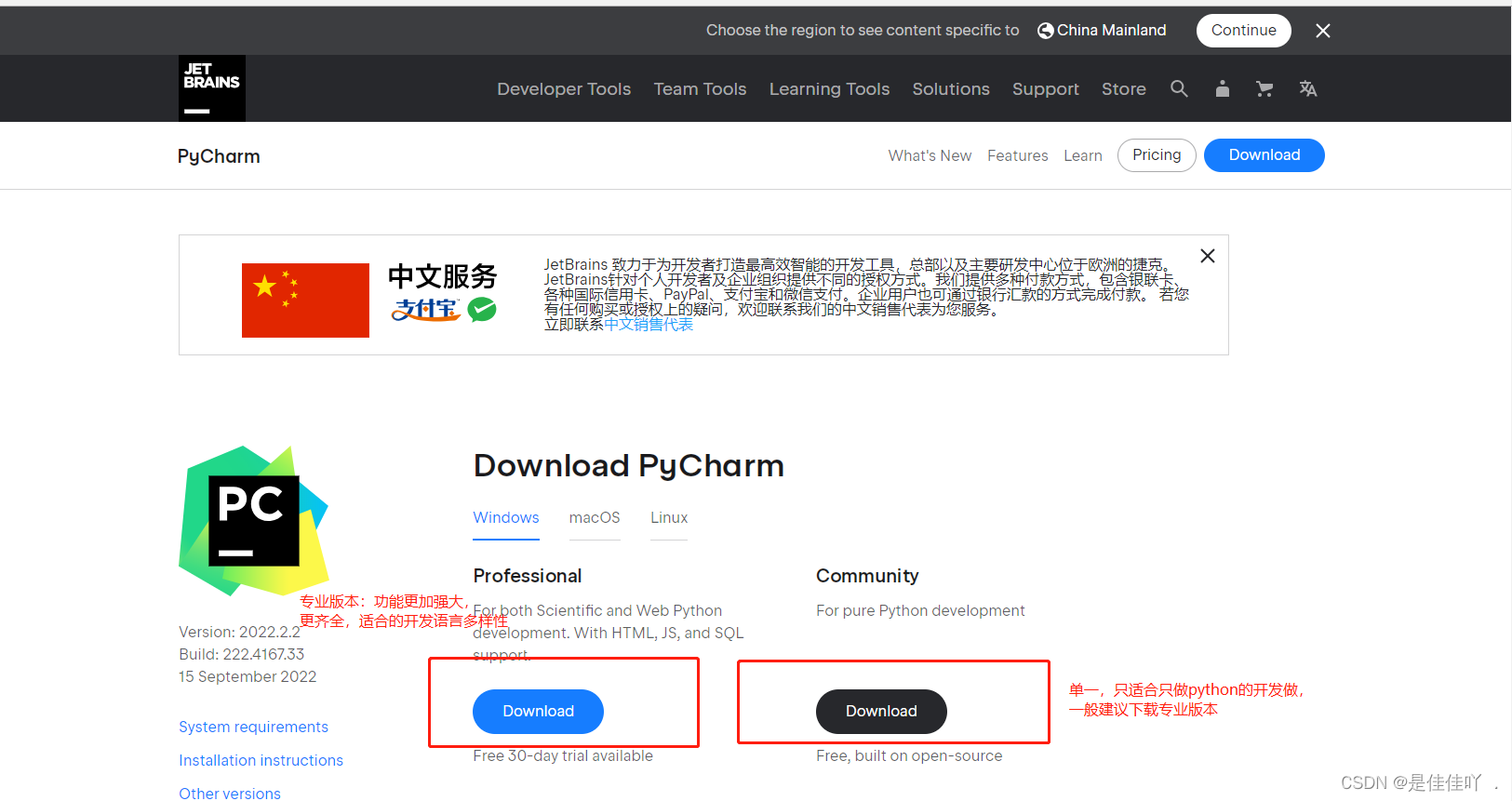Click 'Free, built on open-source' text
Screen dimensions: 1512x801
[x=909, y=756]
